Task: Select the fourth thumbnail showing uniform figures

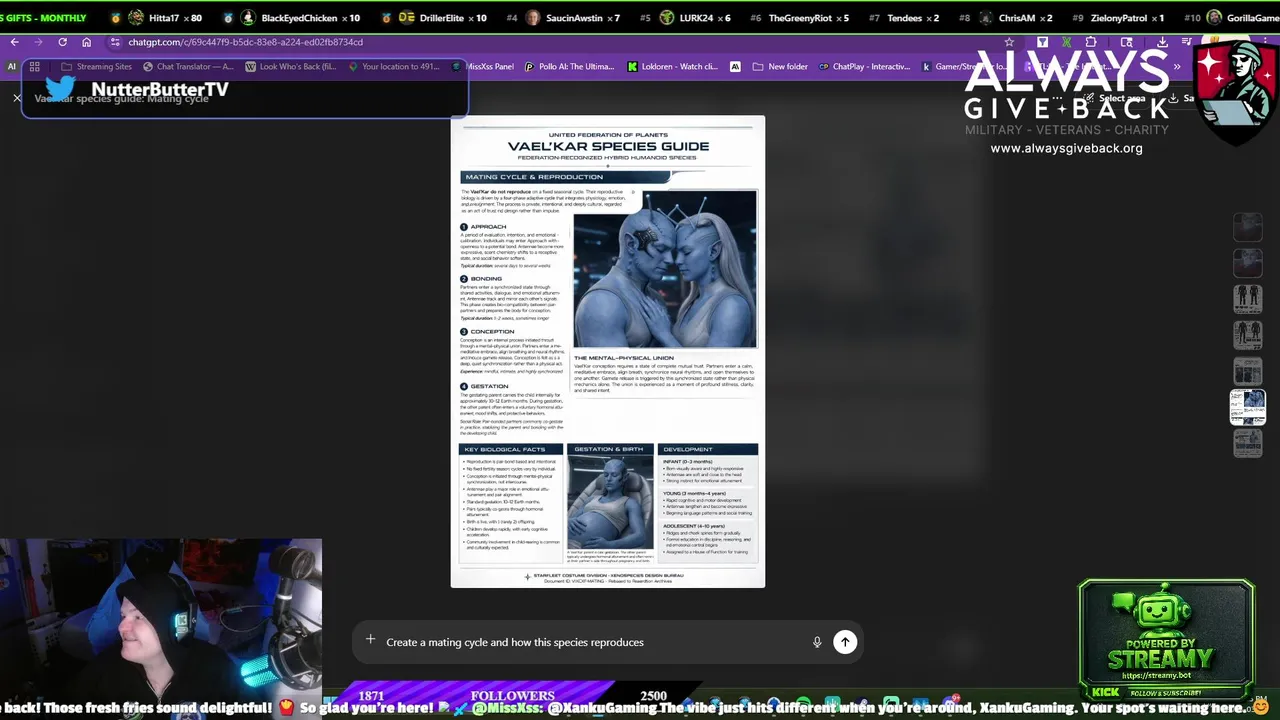Action: 1247,334
